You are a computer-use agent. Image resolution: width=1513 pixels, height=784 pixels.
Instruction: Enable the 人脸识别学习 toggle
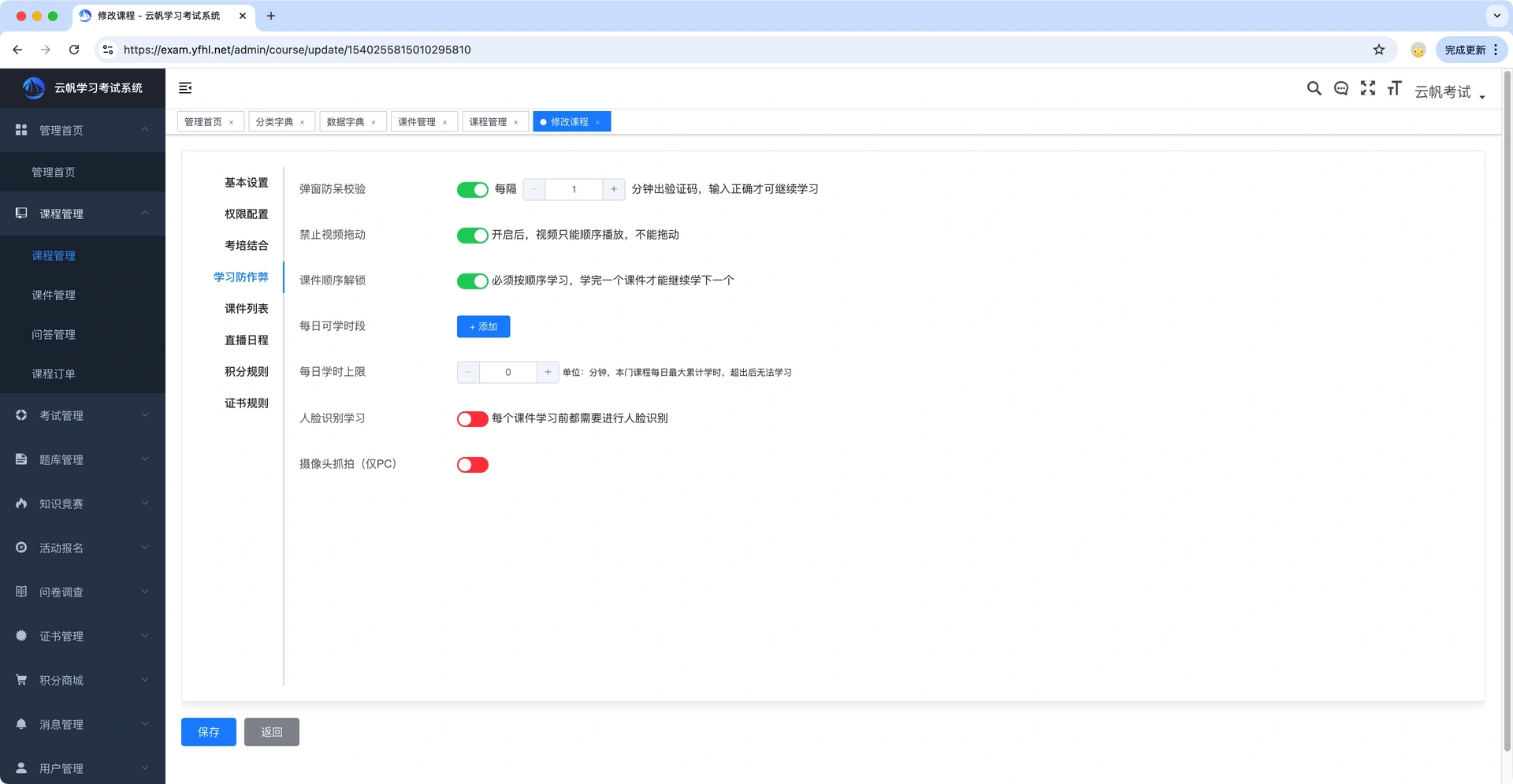472,419
